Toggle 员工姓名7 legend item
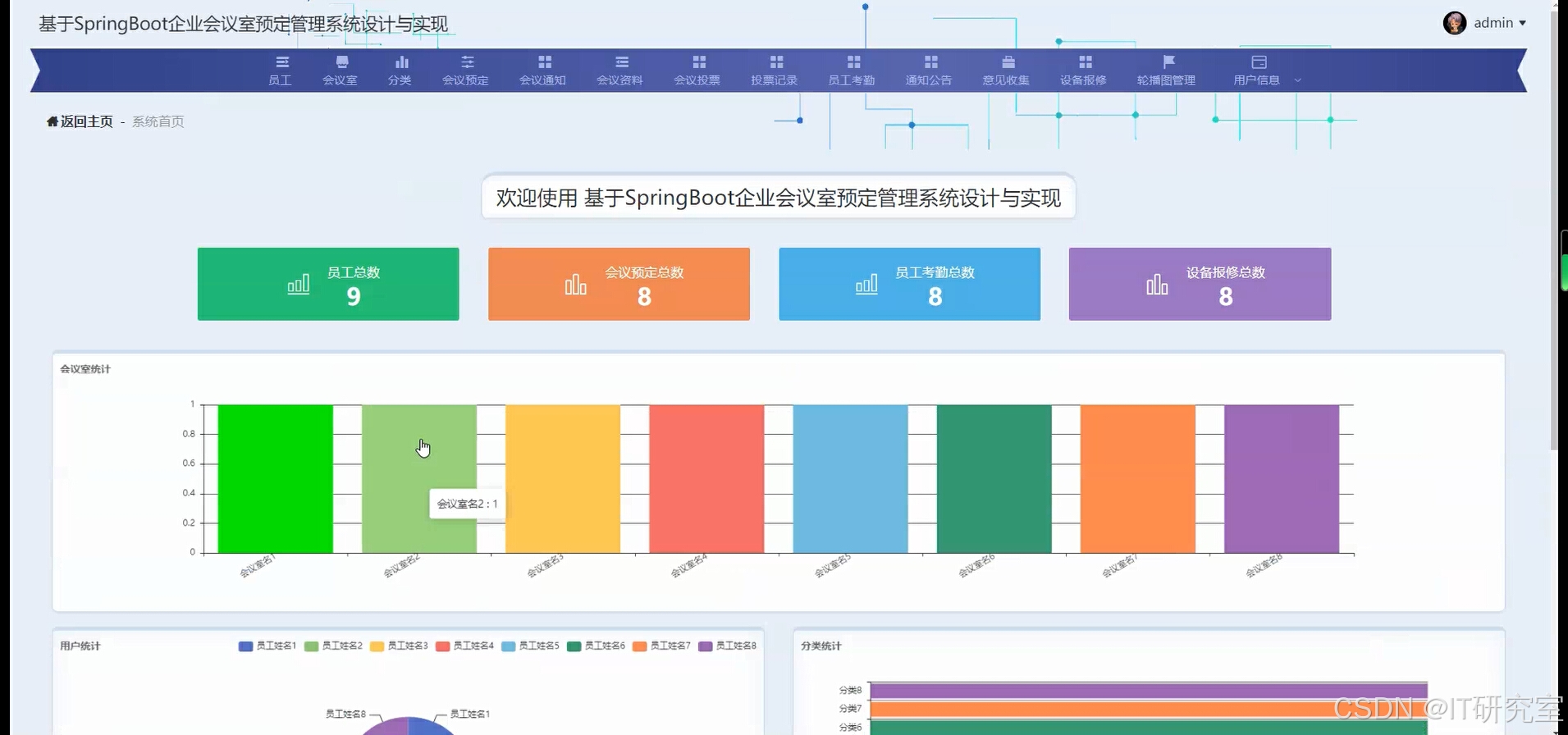The width and height of the screenshot is (1568, 735). (x=661, y=646)
